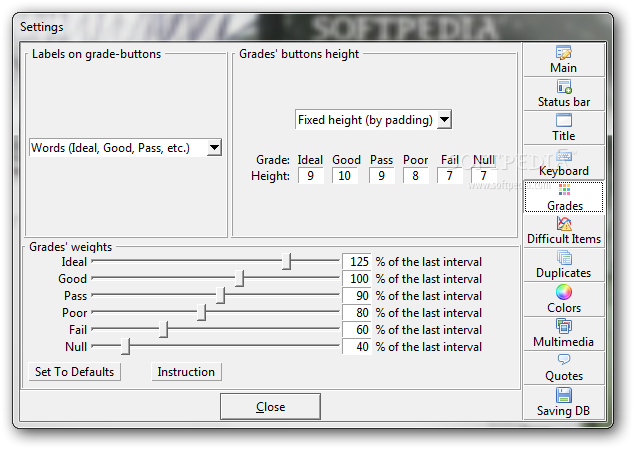Click the Pass height field
The width and height of the screenshot is (634, 449).
coord(381,176)
